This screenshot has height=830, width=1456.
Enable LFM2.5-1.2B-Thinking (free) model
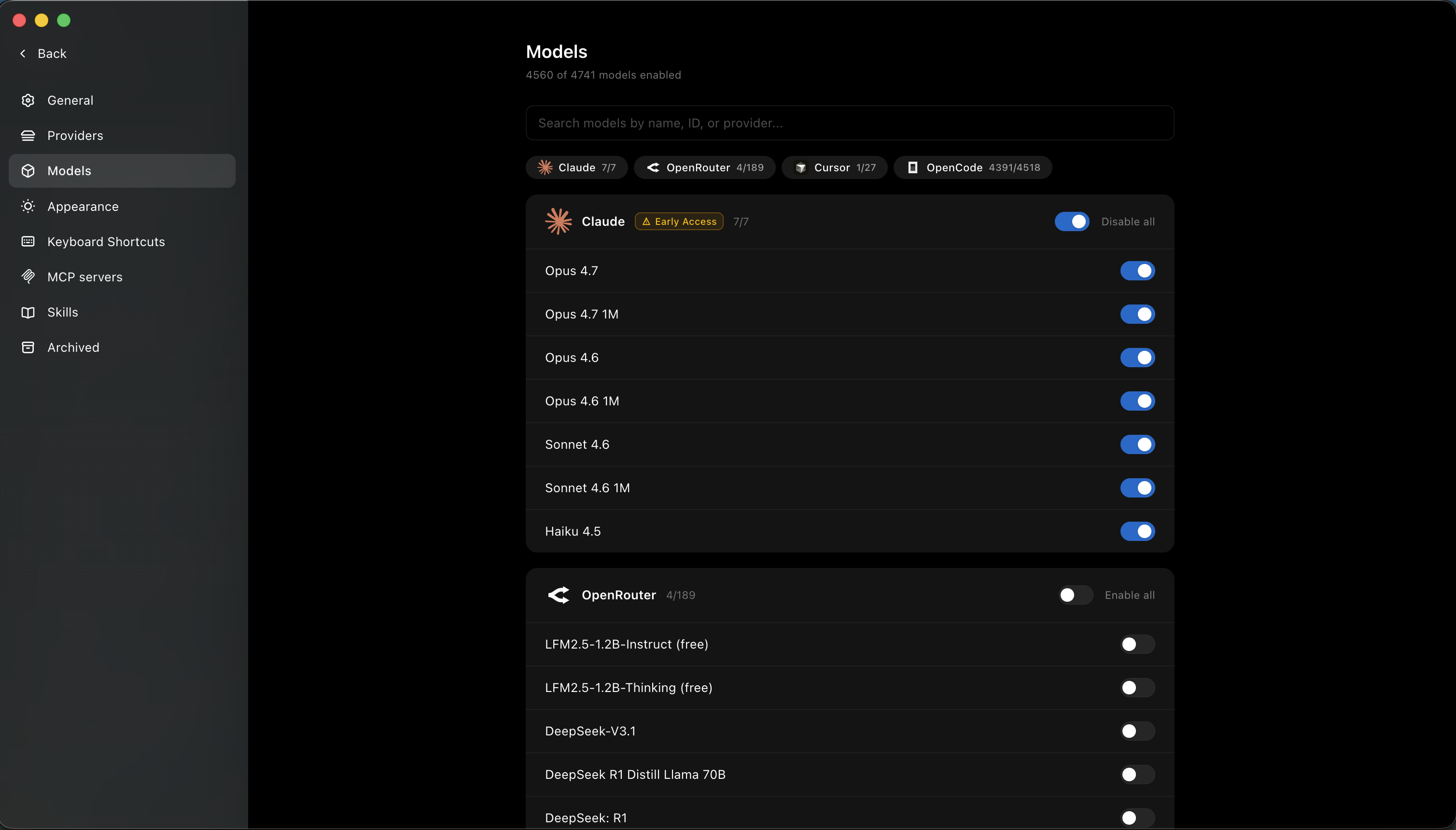point(1137,688)
